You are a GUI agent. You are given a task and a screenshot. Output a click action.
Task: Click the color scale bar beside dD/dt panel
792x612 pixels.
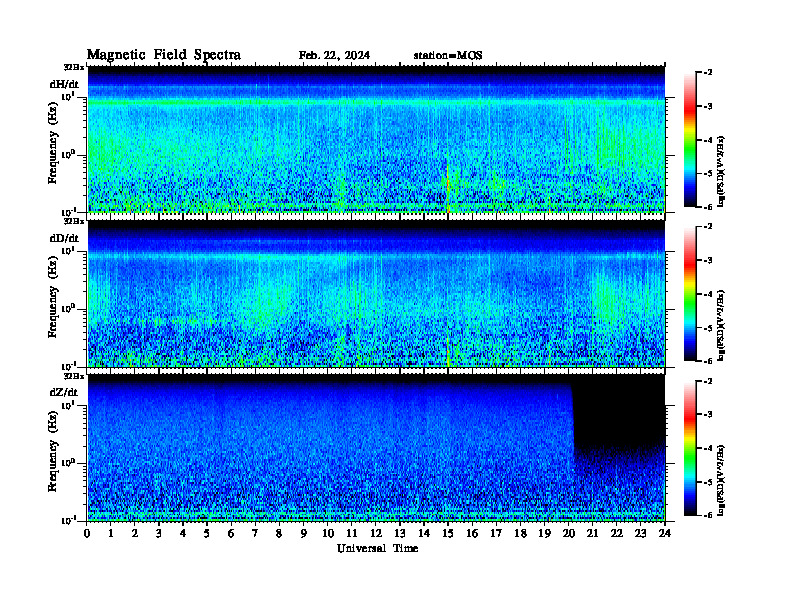click(x=690, y=294)
